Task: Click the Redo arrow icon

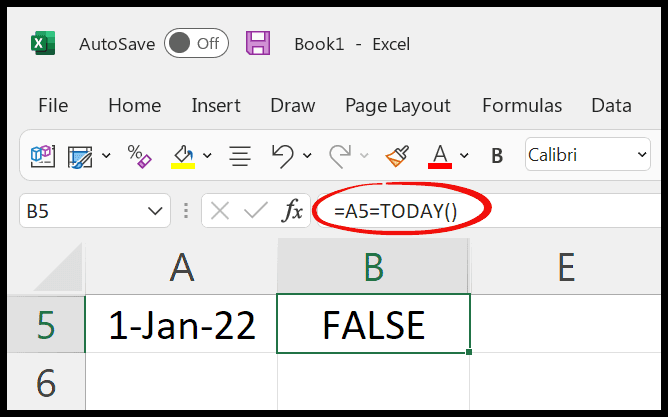Action: pos(340,155)
